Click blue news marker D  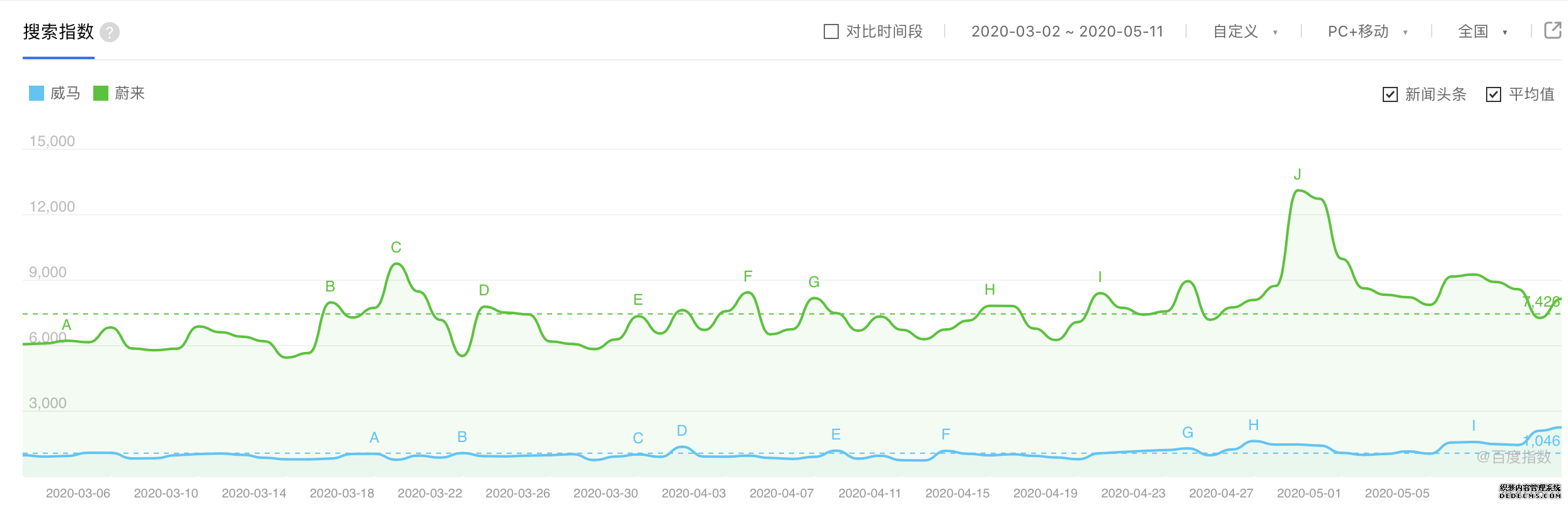click(681, 431)
